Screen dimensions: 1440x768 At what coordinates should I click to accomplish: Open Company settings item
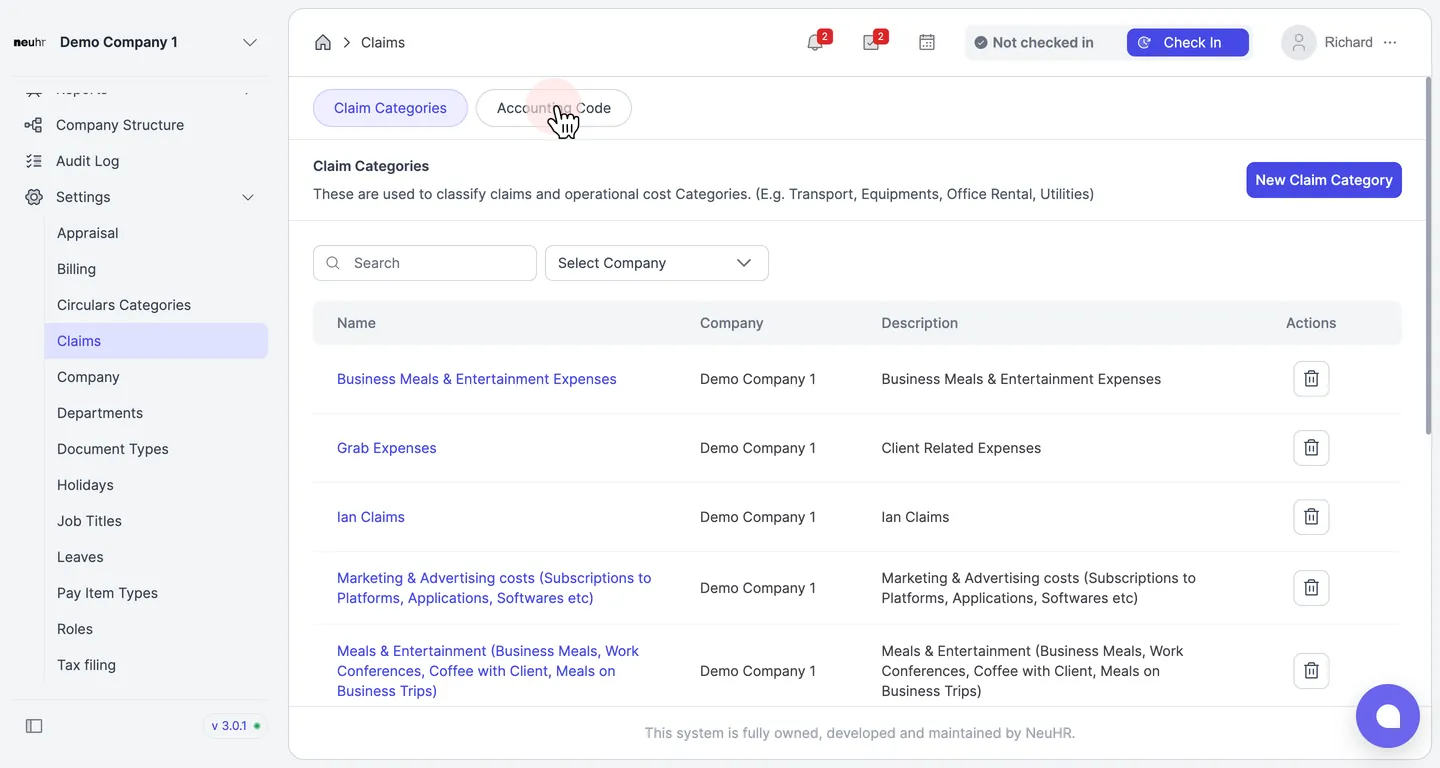tap(156, 377)
